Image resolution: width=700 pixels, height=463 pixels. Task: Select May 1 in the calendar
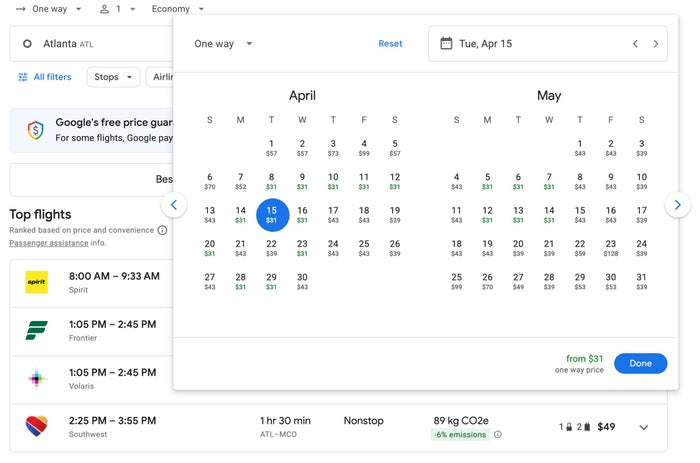click(x=580, y=148)
